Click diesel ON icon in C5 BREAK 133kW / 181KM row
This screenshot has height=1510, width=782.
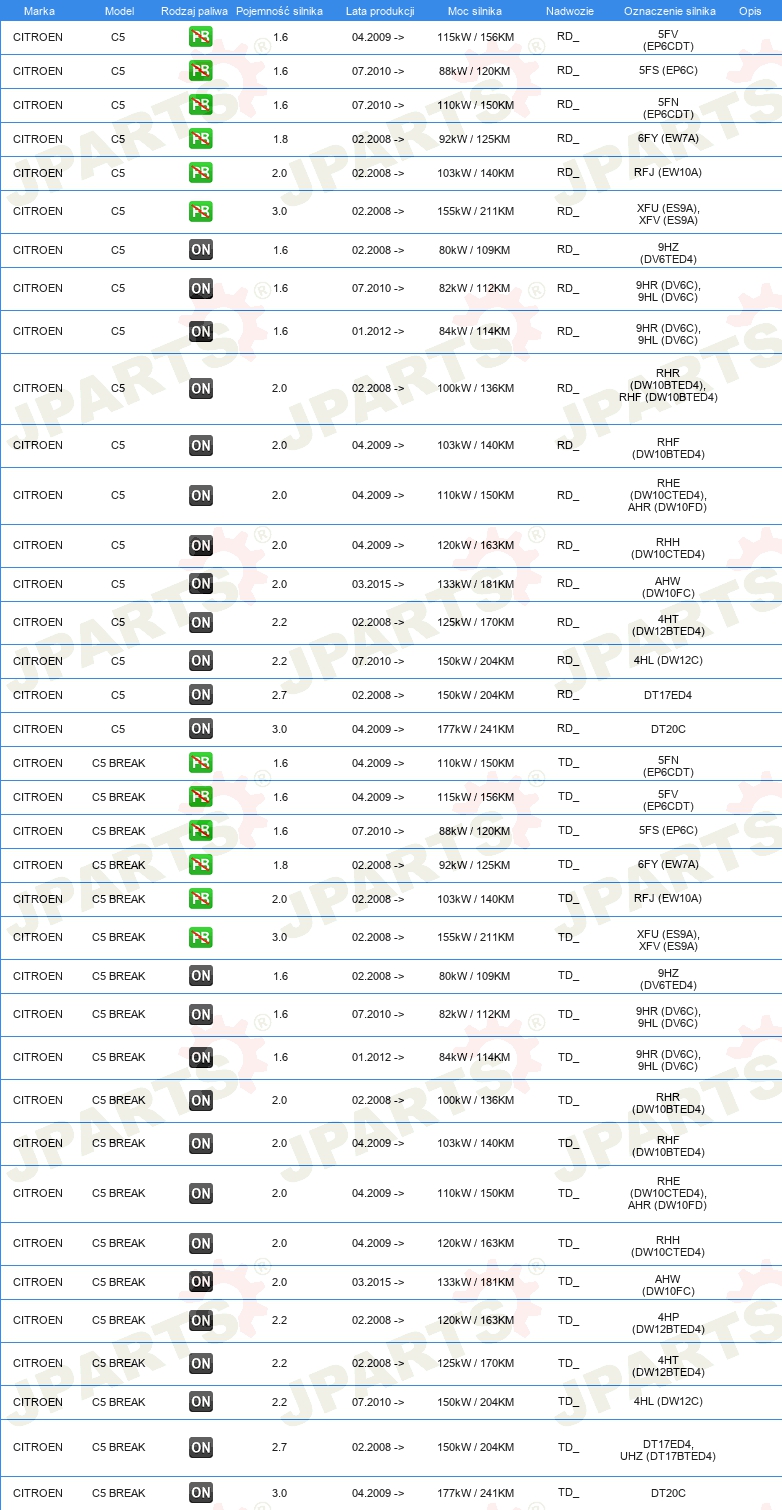[200, 1282]
